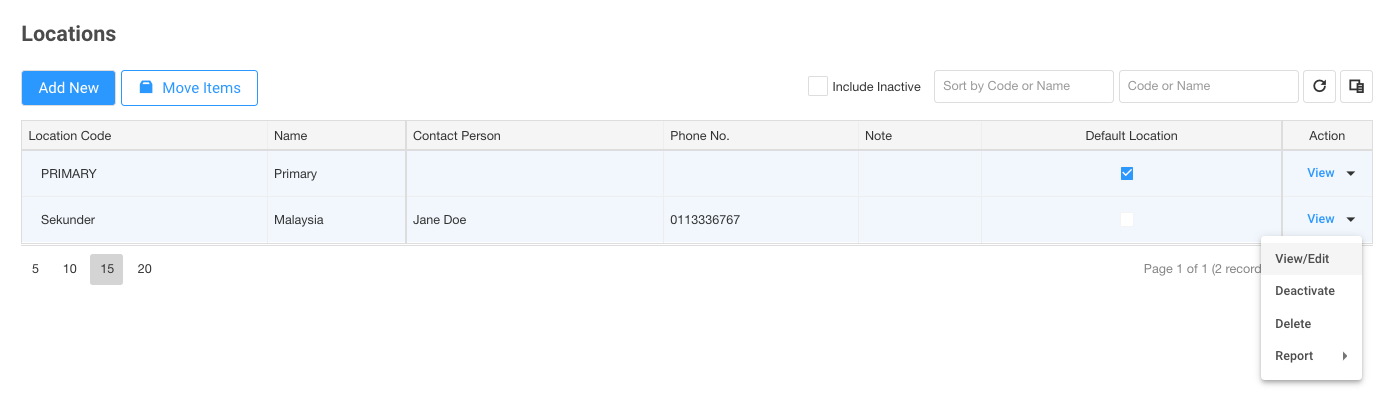Toggle the Include Inactive checkbox

click(818, 86)
